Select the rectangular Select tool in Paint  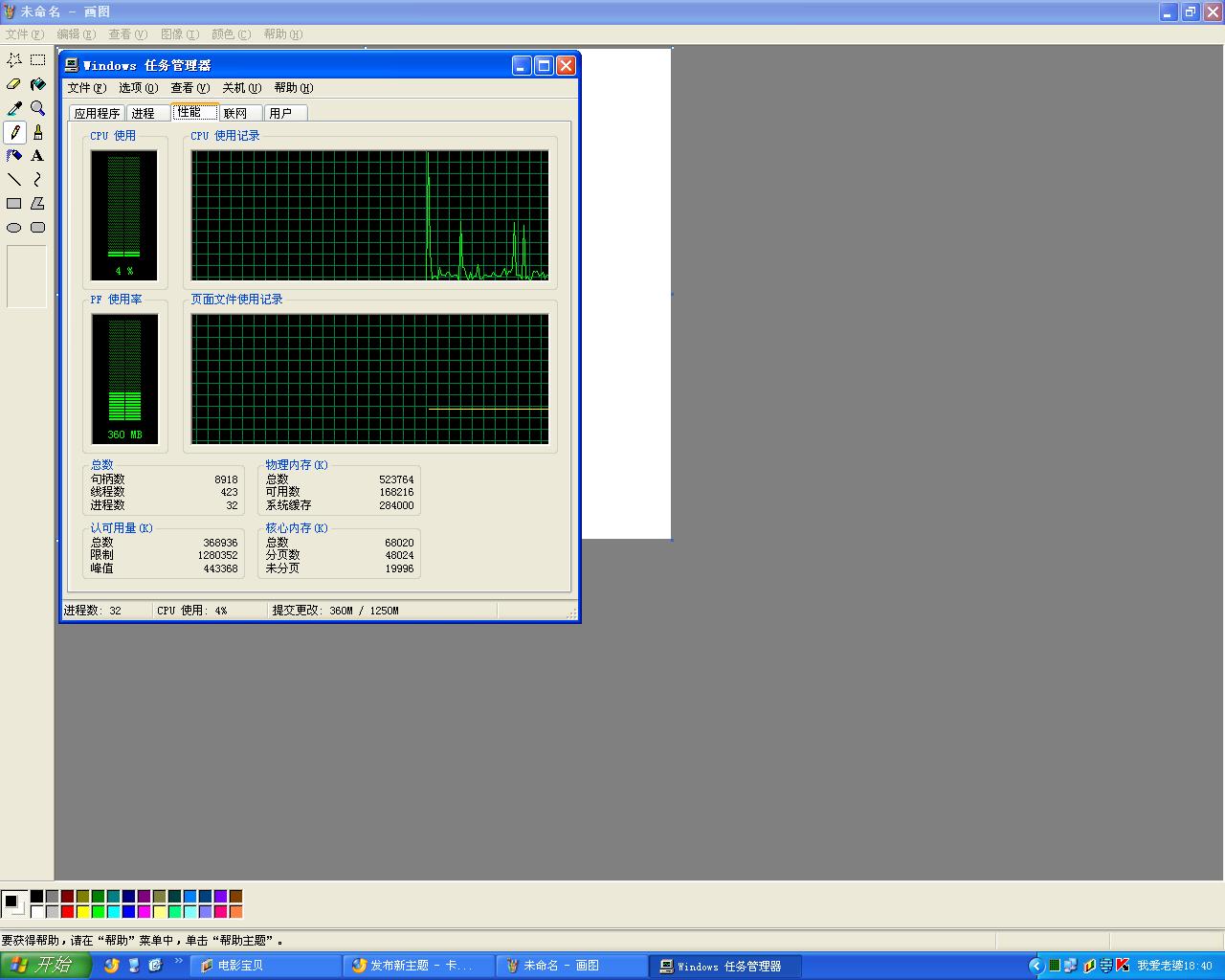coord(38,59)
